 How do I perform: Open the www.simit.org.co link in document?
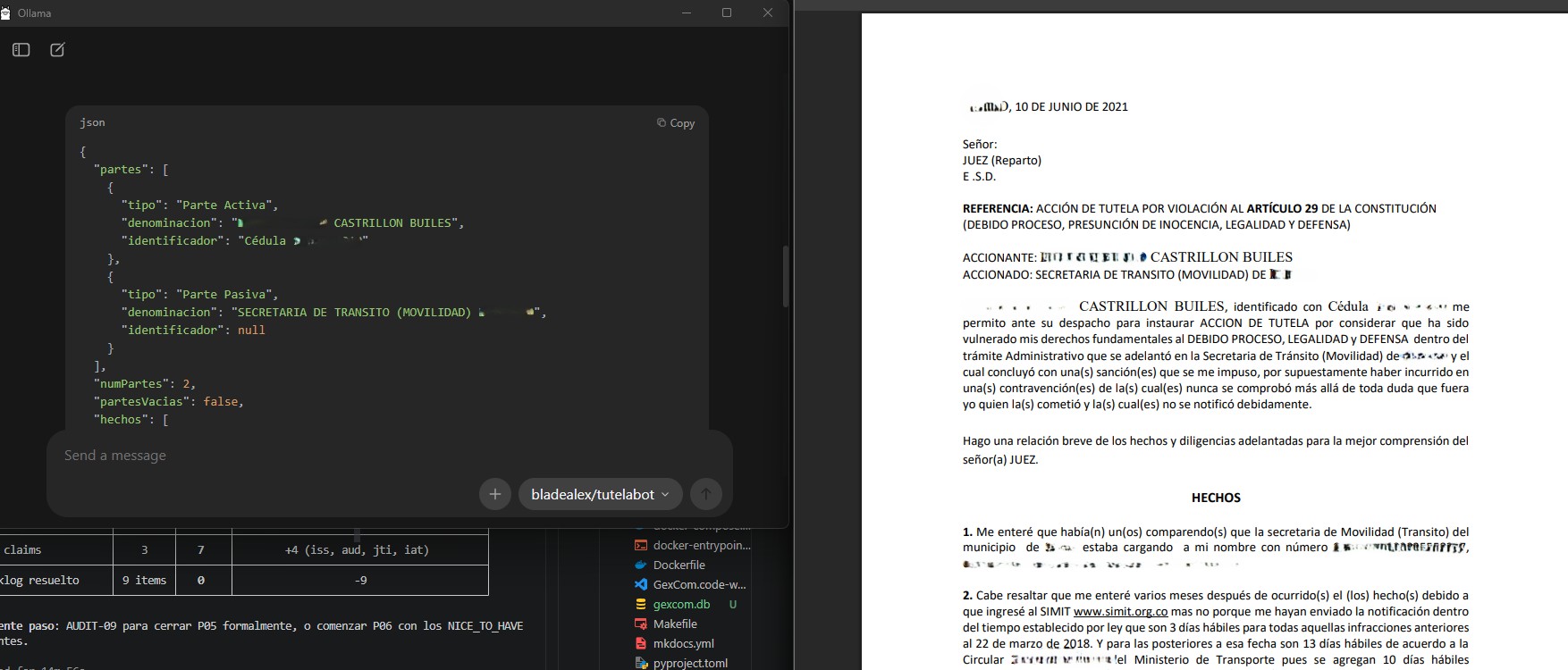[x=1120, y=612]
